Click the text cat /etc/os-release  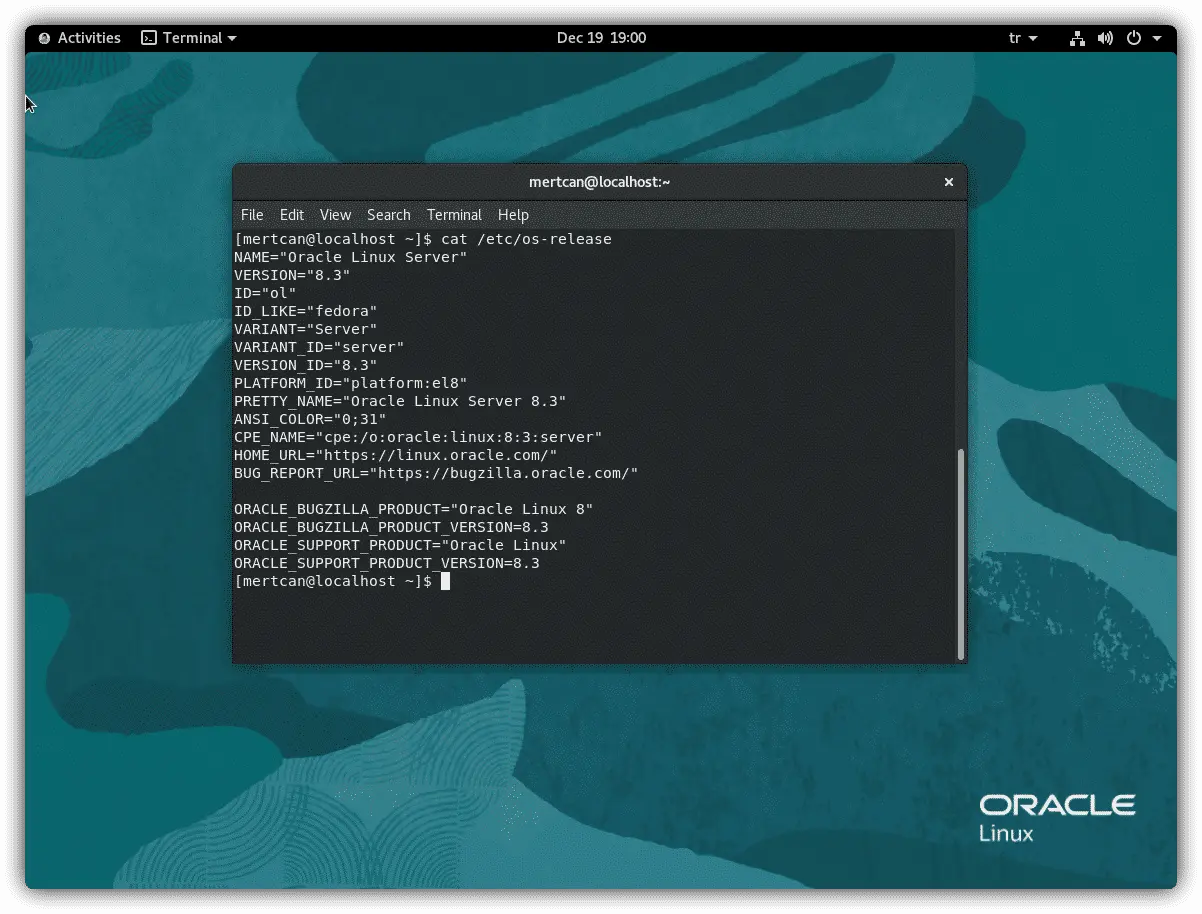(526, 239)
